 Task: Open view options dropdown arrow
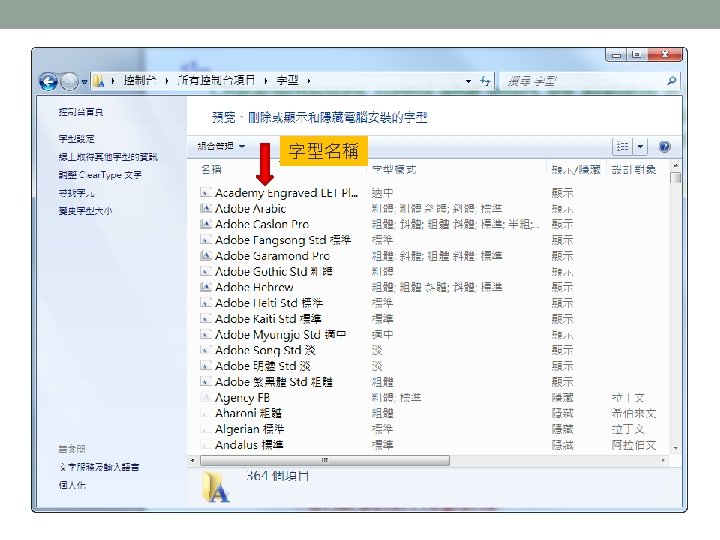640,146
